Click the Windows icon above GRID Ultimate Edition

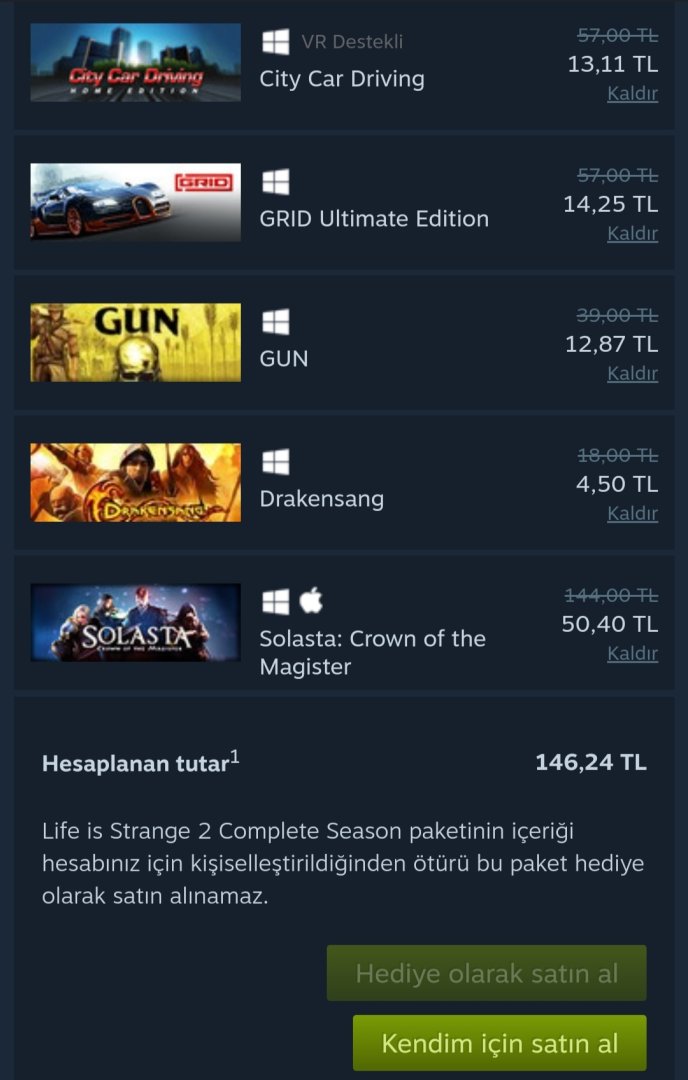pos(275,182)
